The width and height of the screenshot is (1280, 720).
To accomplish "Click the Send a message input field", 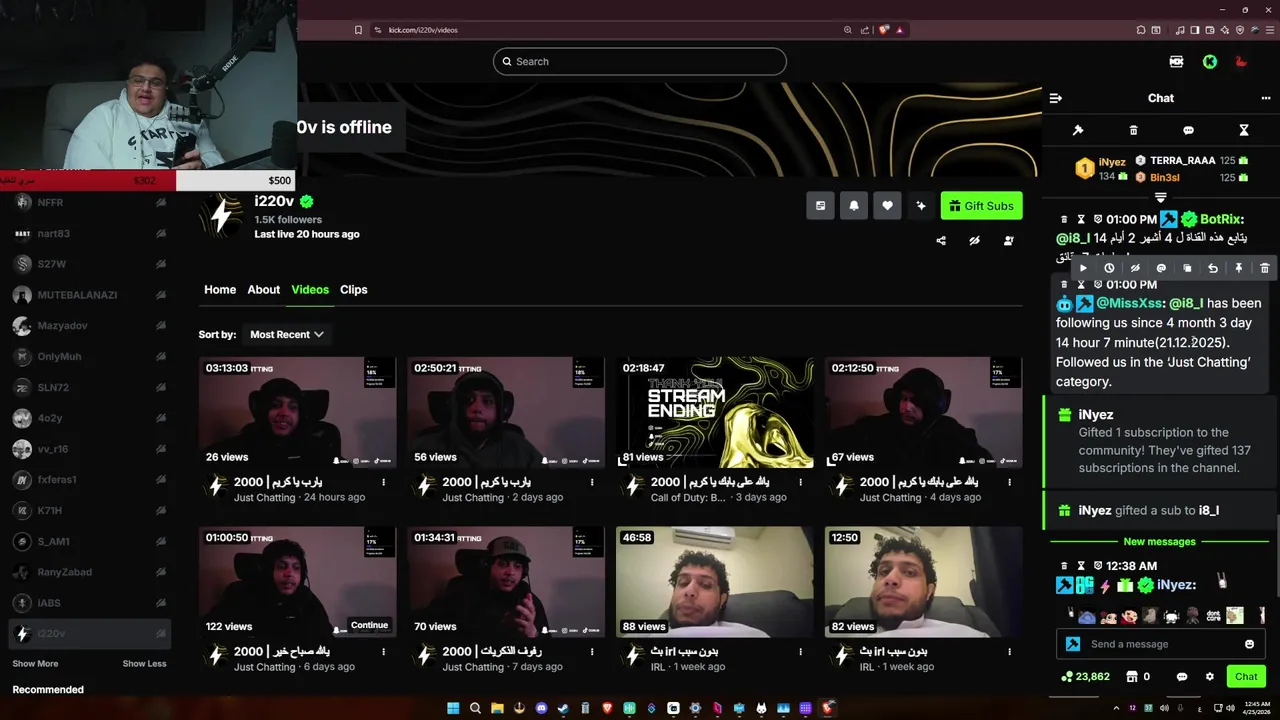I will point(1160,644).
